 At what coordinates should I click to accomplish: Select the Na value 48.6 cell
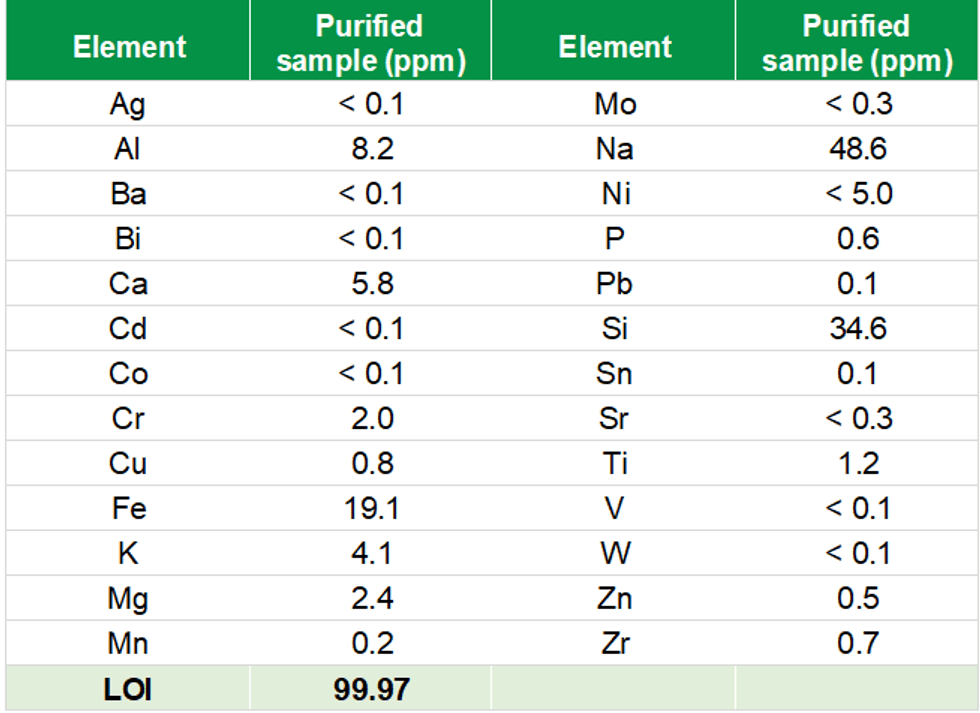click(x=857, y=149)
